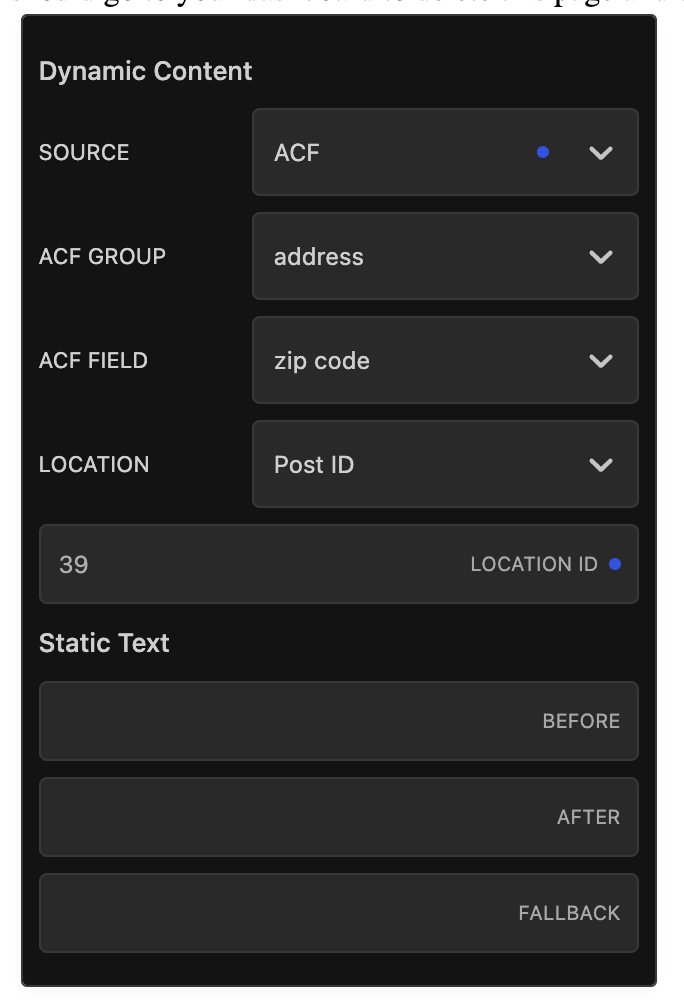Click into the Before static text input

coord(280,721)
